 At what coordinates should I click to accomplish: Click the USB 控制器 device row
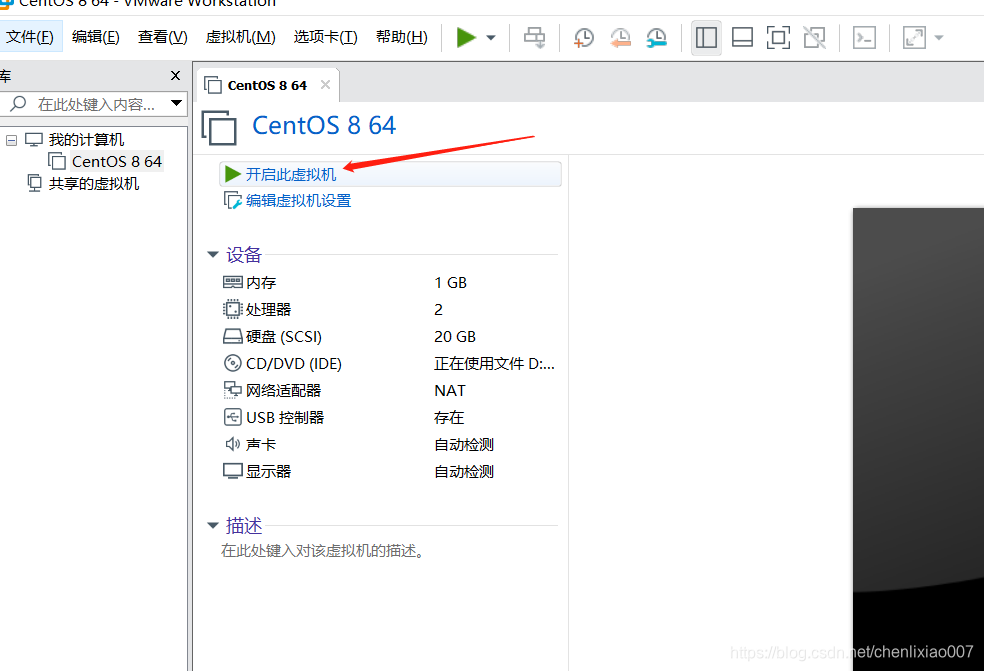(389, 417)
